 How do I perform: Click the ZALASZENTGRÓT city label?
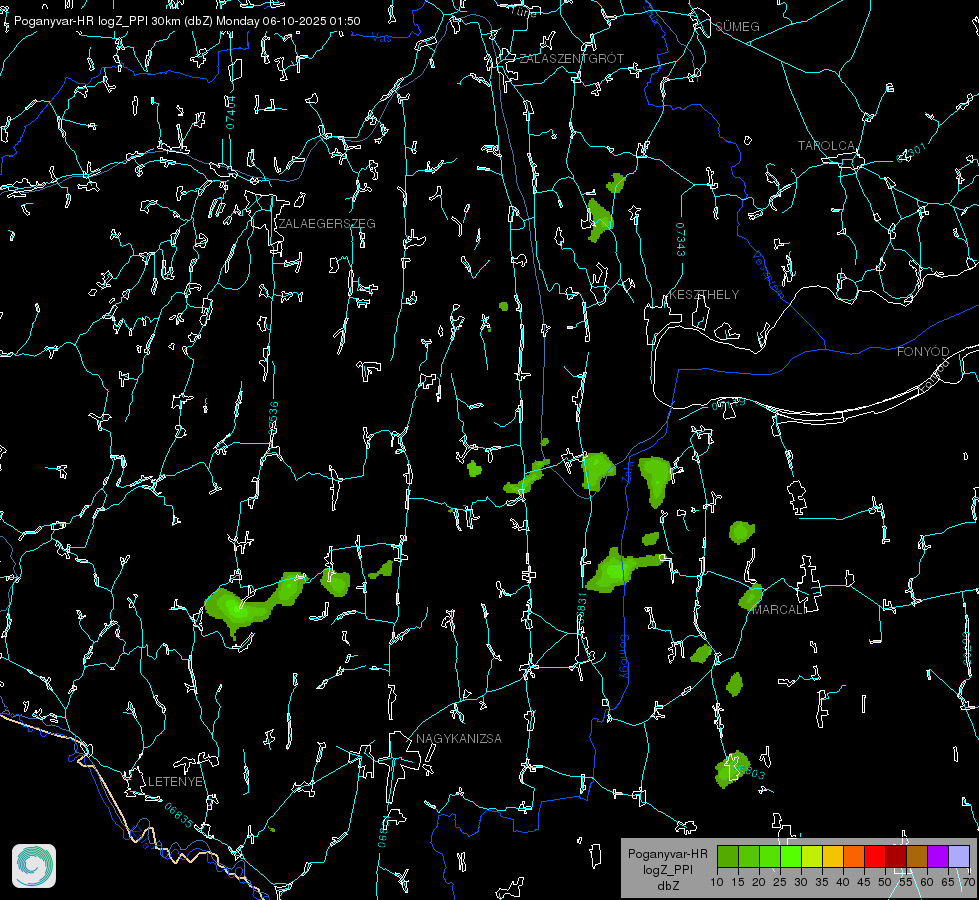[x=571, y=58]
